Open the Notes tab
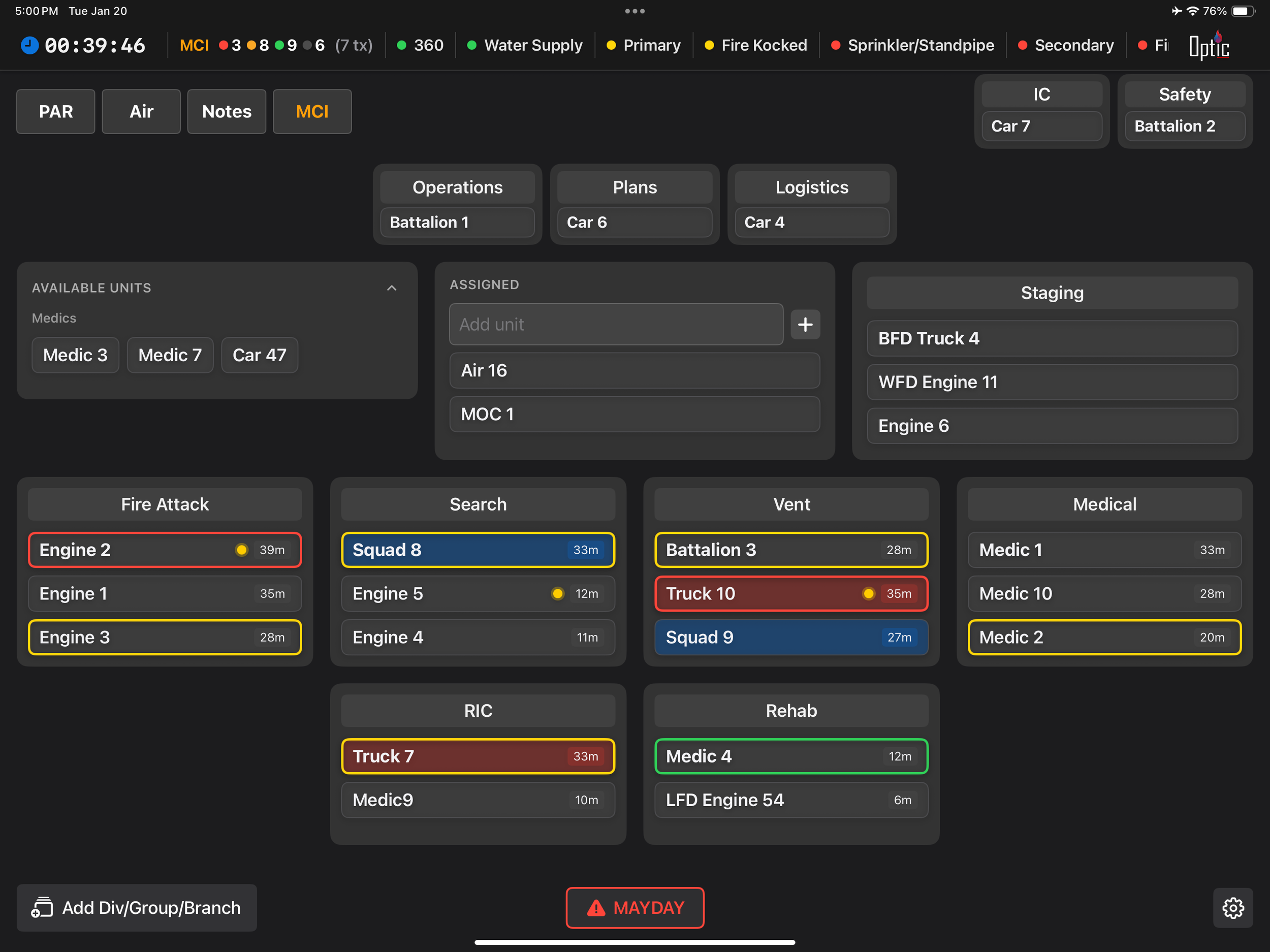 pos(226,111)
